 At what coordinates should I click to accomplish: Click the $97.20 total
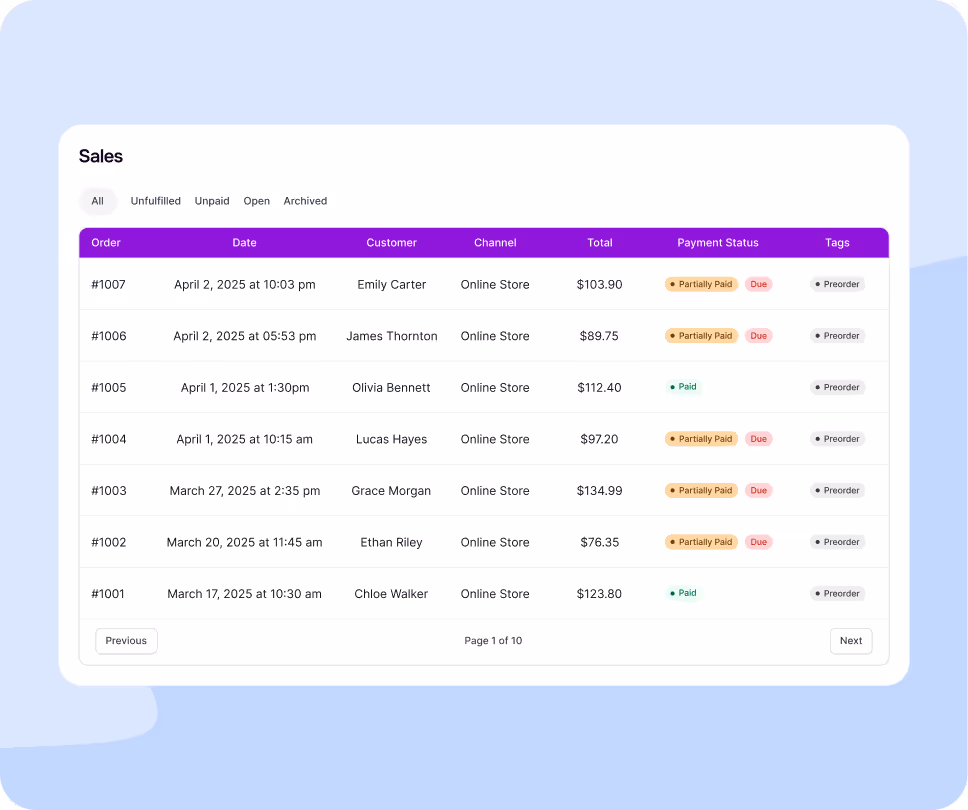coord(599,439)
